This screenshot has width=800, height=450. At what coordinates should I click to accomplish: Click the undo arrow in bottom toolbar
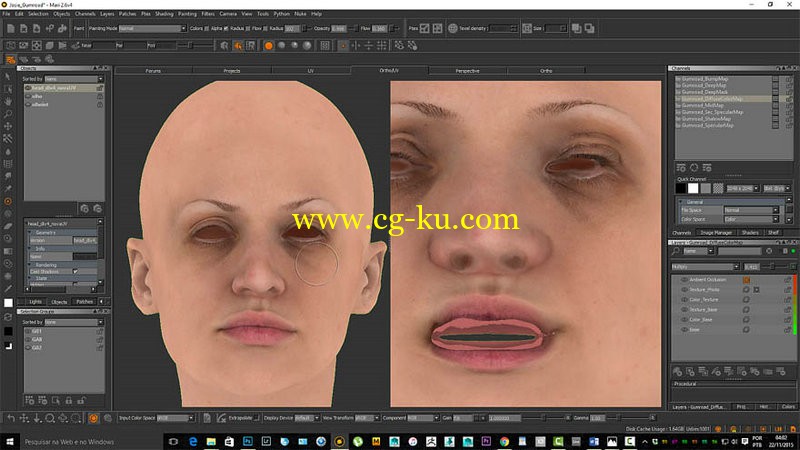pos(11,418)
